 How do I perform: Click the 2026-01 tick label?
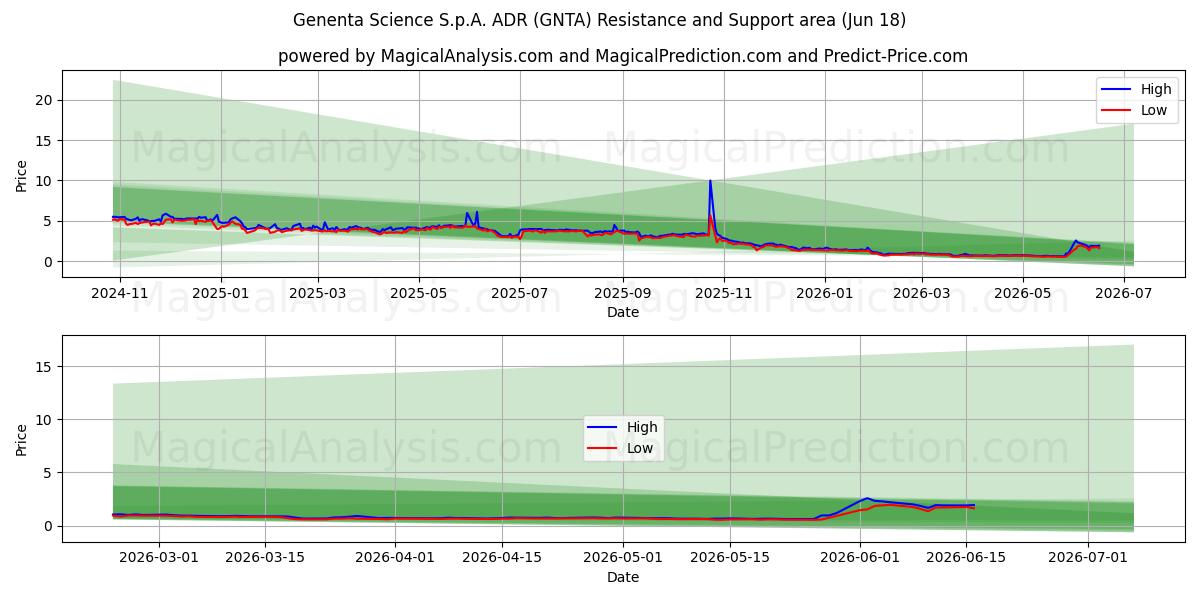click(824, 293)
